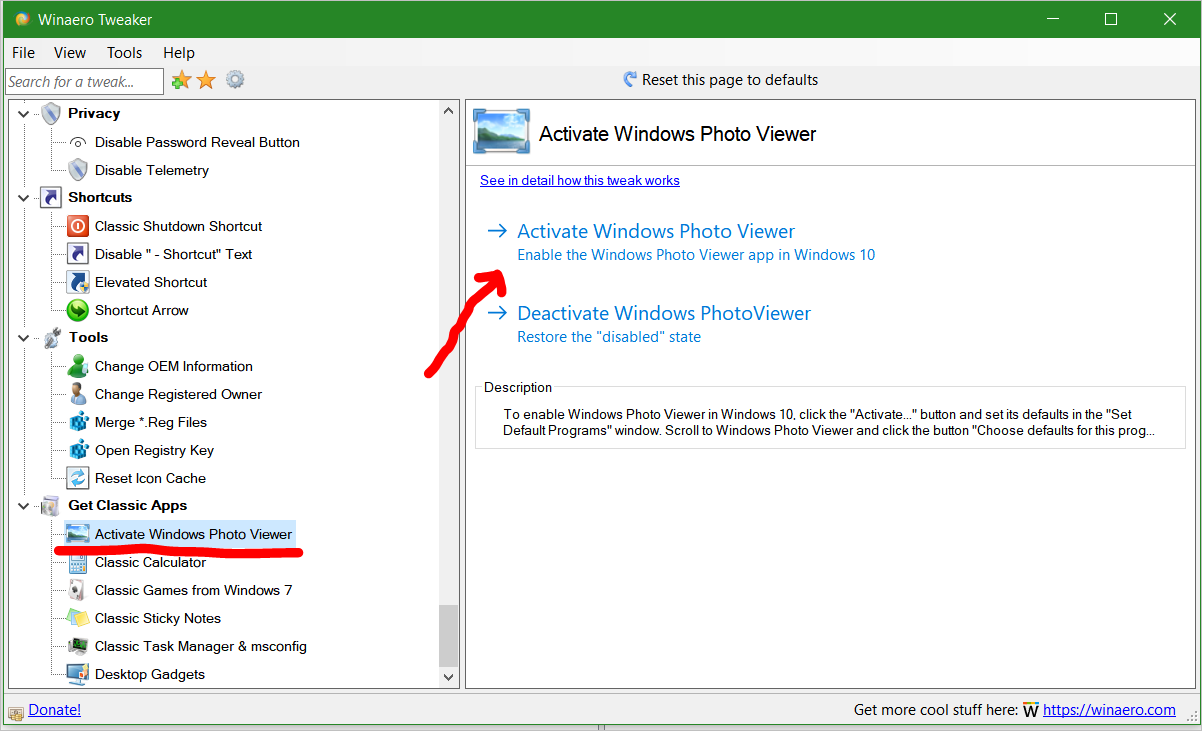Click the Disable Telemetry shield icon
The width and height of the screenshot is (1202, 731).
pos(78,170)
